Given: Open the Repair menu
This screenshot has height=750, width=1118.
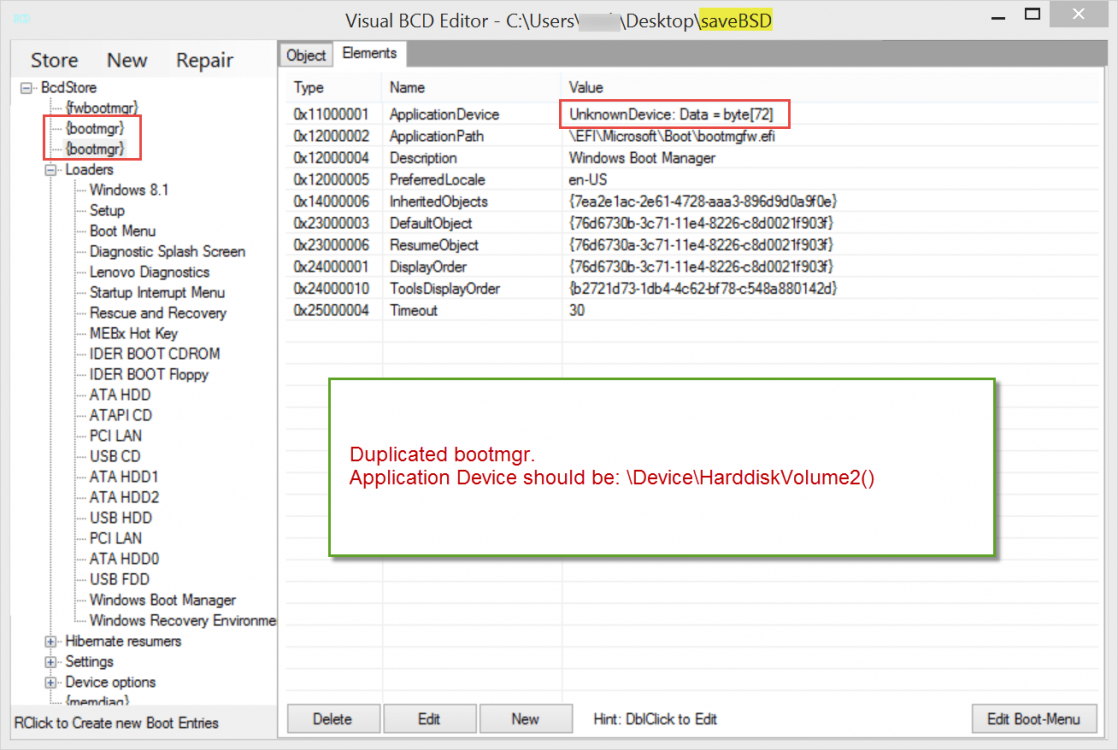Looking at the screenshot, I should coord(204,60).
